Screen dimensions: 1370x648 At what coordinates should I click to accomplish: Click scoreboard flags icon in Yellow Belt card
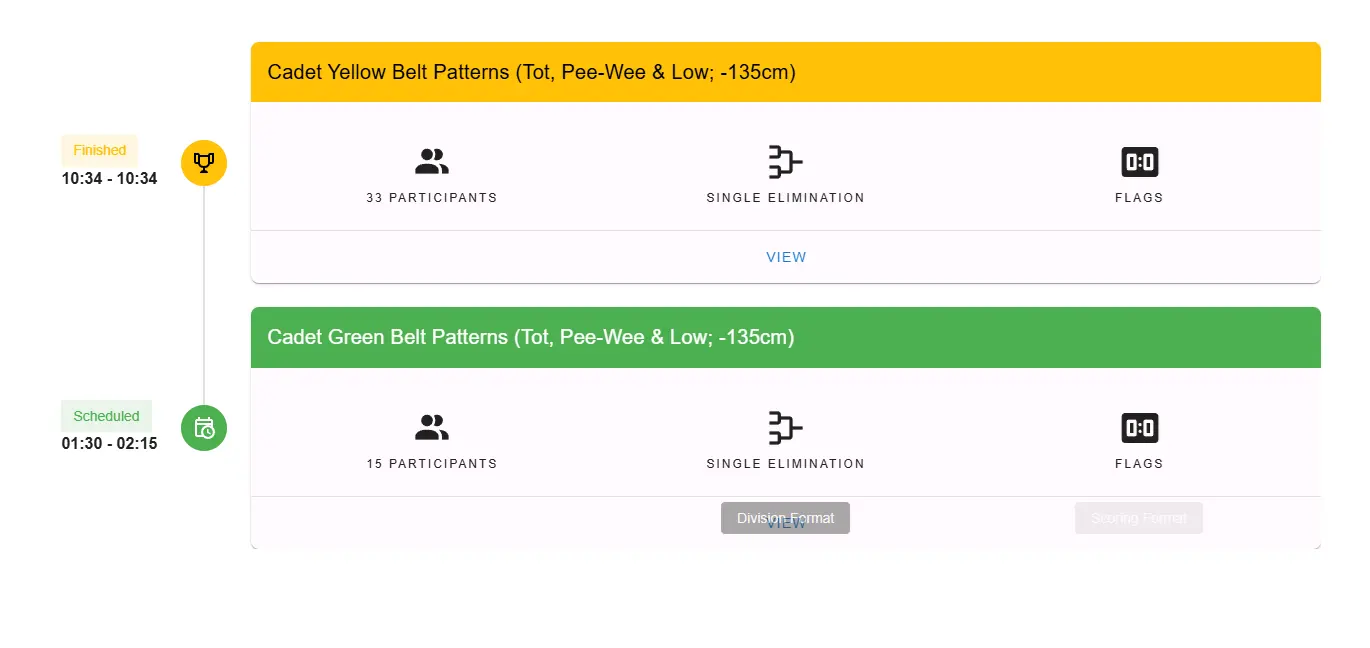click(1139, 162)
